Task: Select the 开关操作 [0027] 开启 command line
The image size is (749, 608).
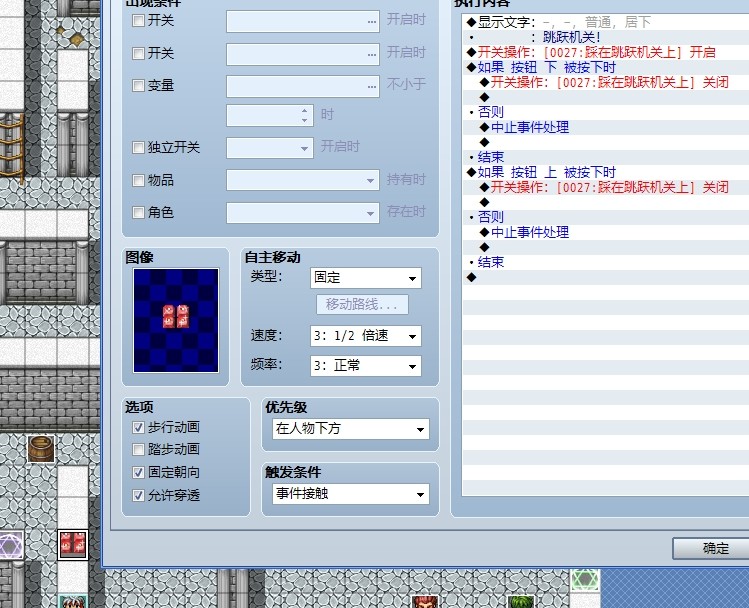Action: click(605, 52)
